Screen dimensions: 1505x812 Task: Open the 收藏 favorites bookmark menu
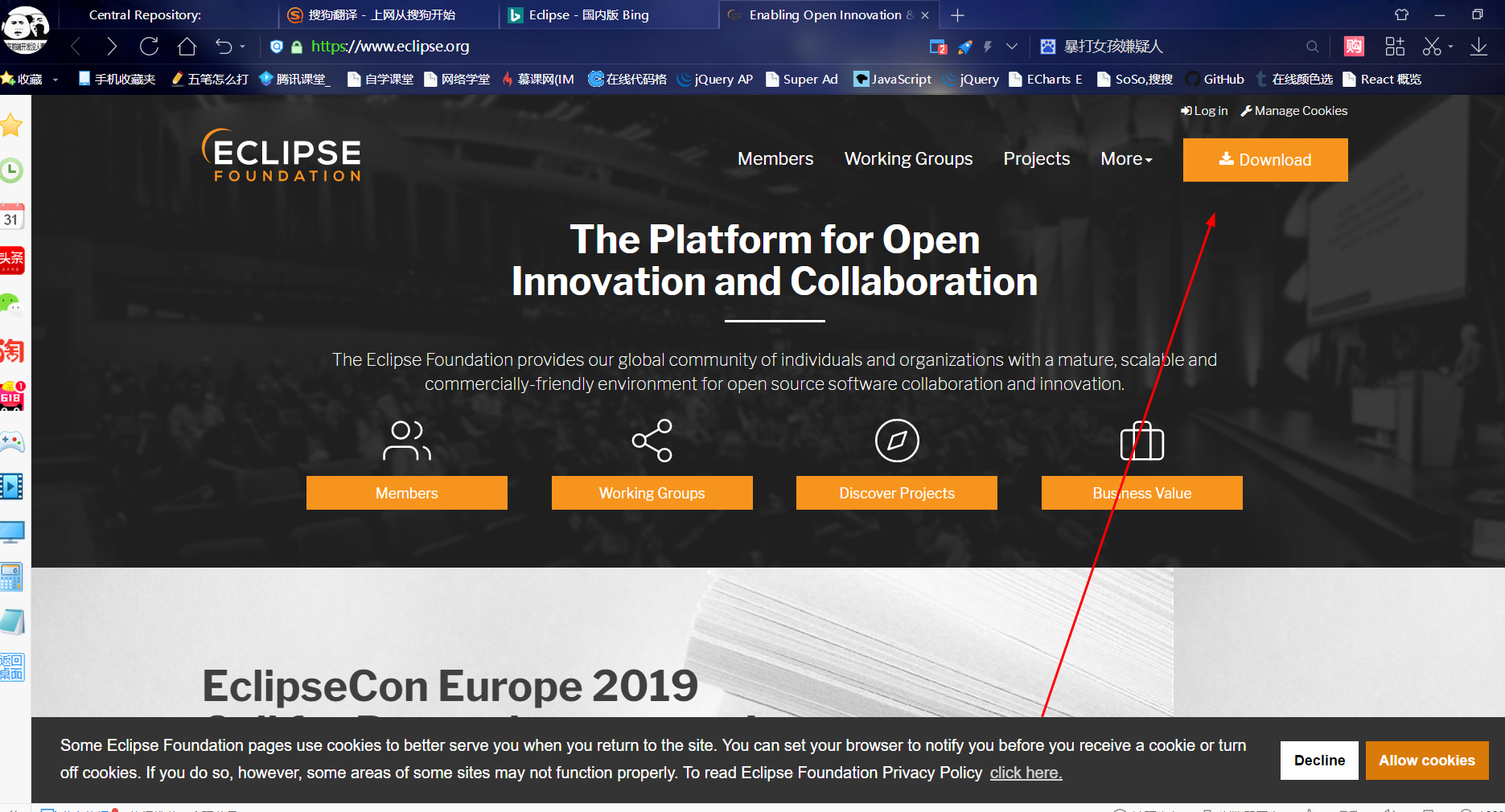pyautogui.click(x=30, y=79)
